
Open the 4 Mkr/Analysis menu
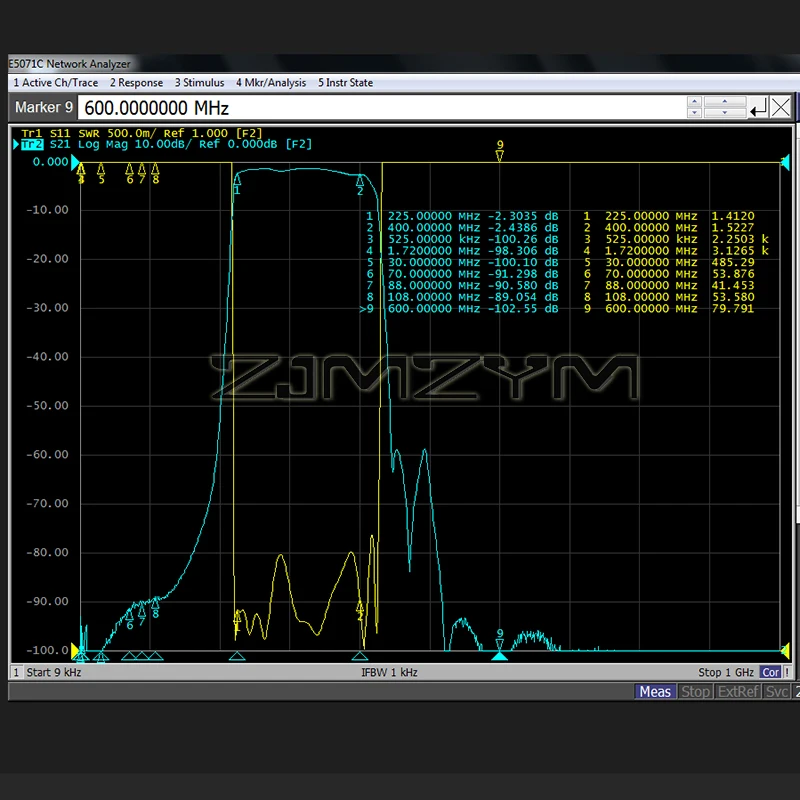point(271,83)
